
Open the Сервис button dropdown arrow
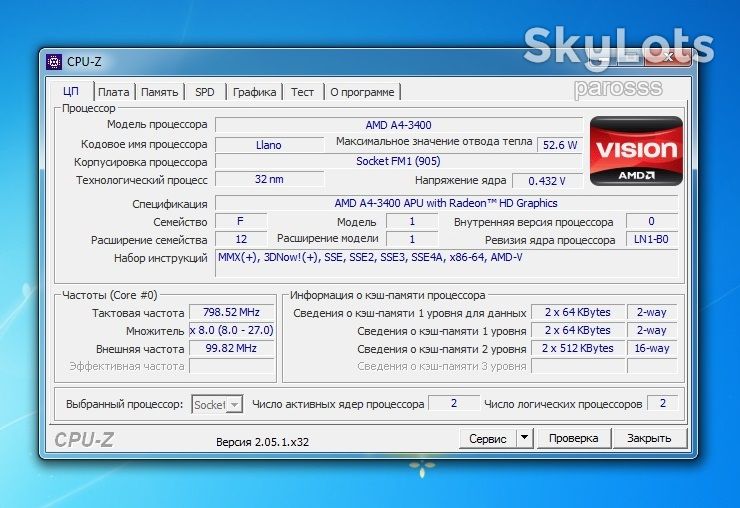tap(524, 438)
